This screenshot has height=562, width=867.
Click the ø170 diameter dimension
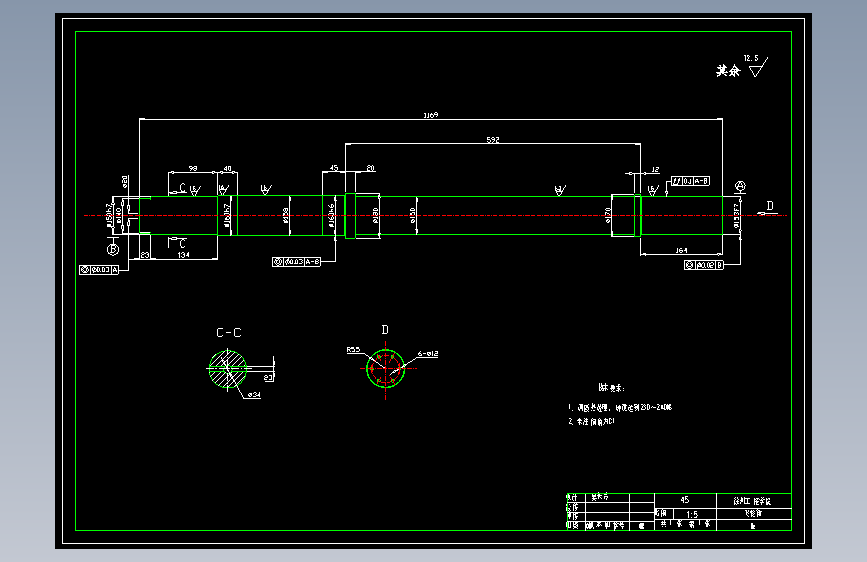[608, 215]
